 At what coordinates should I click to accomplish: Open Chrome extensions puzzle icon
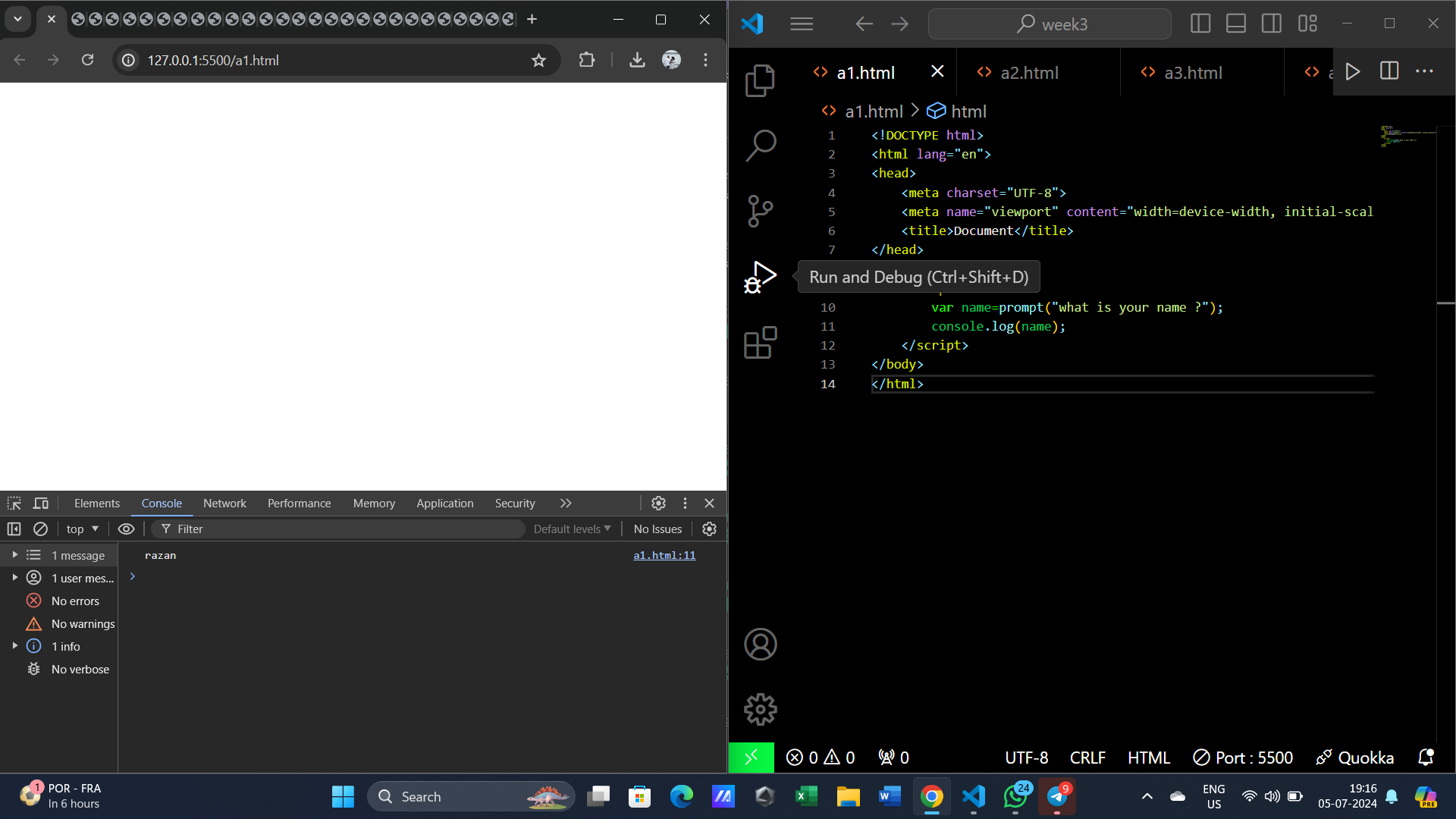click(x=587, y=60)
